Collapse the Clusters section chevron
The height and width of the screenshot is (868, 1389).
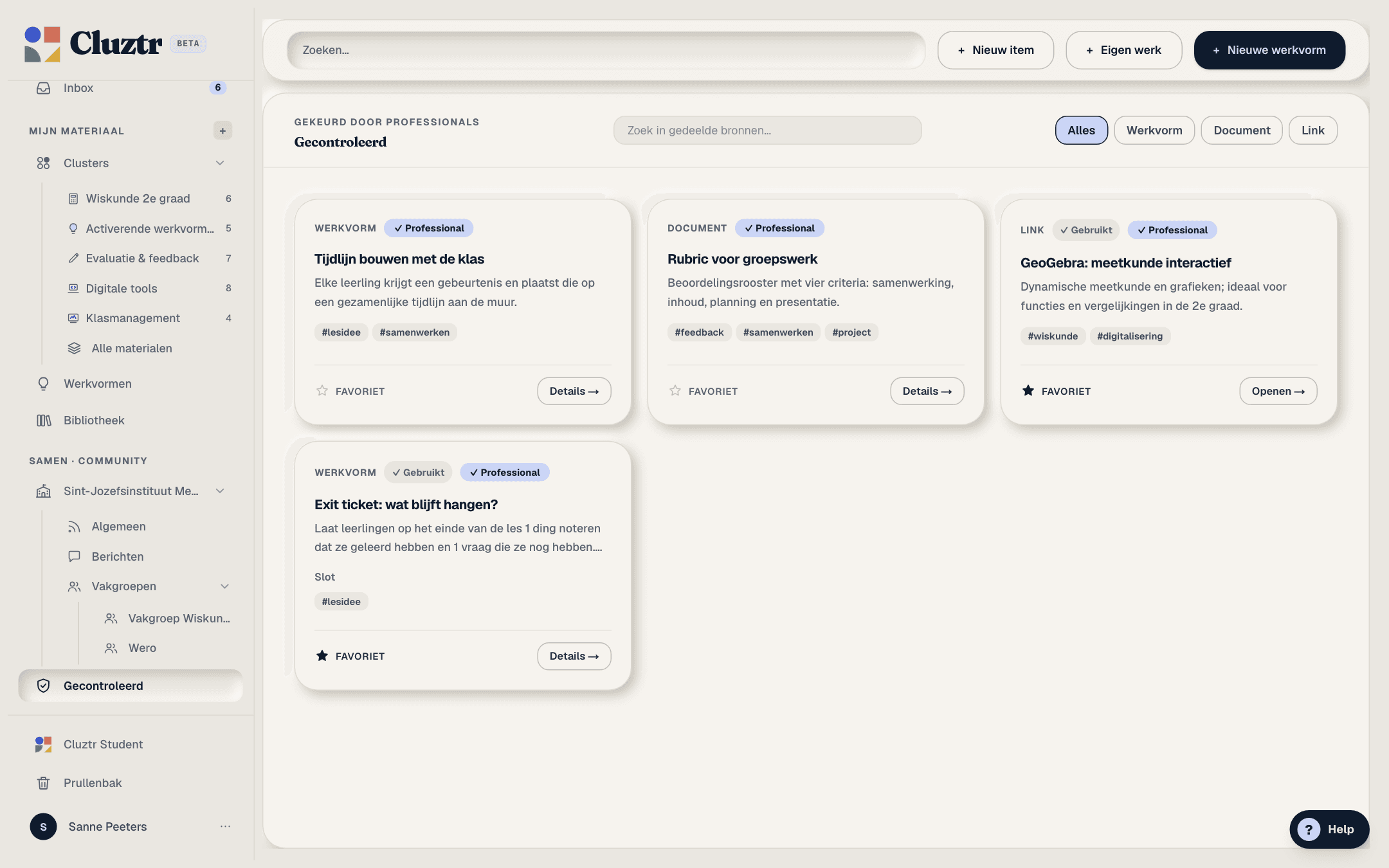pos(220,163)
